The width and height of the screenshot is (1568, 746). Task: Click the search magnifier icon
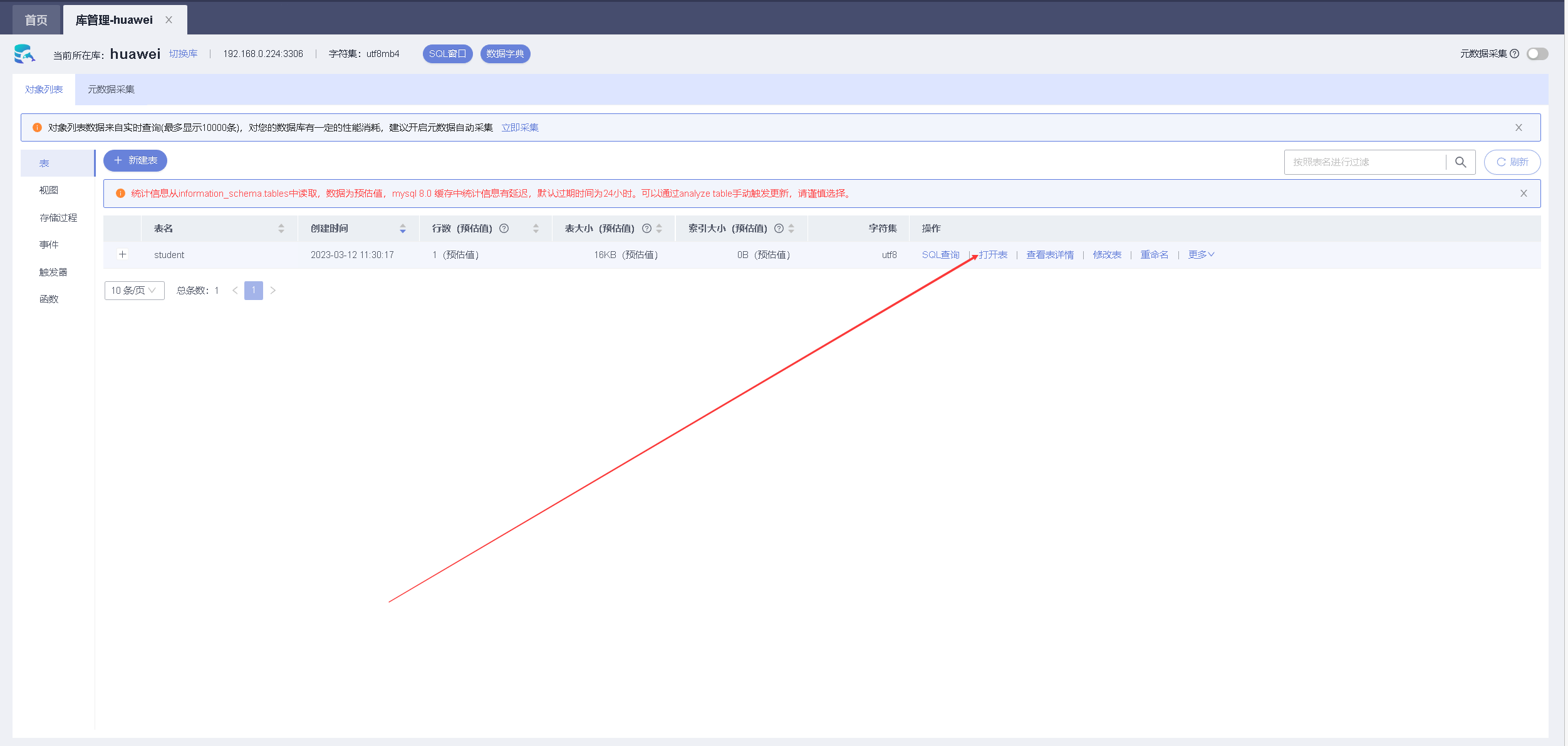pyautogui.click(x=1460, y=162)
